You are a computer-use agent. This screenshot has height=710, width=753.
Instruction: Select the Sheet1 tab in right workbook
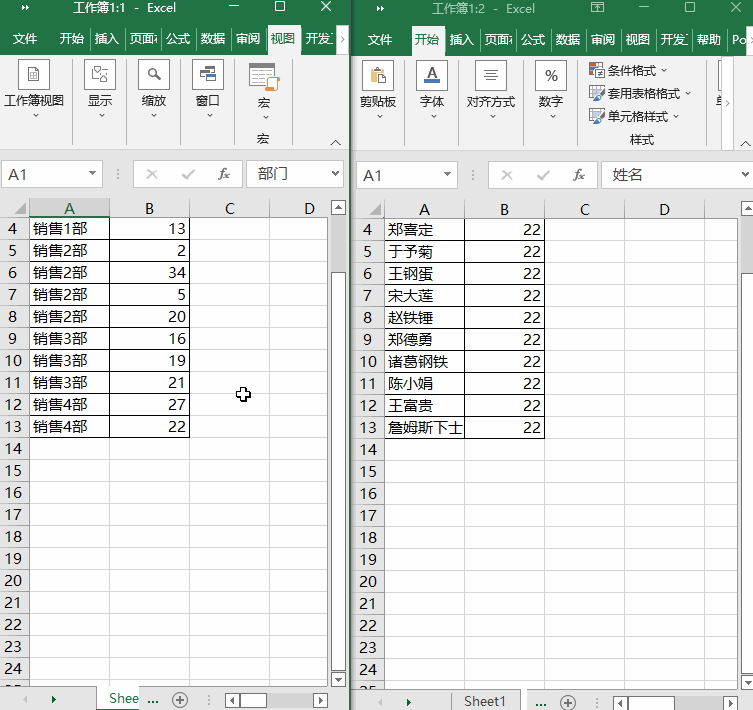point(485,701)
